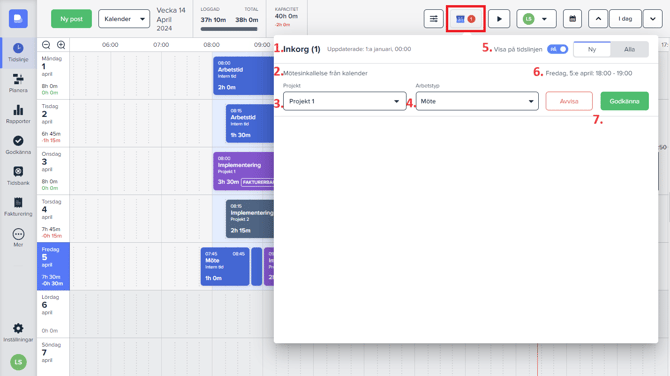Click the Avvisa button
Viewport: 670px width, 376px height.
[569, 101]
